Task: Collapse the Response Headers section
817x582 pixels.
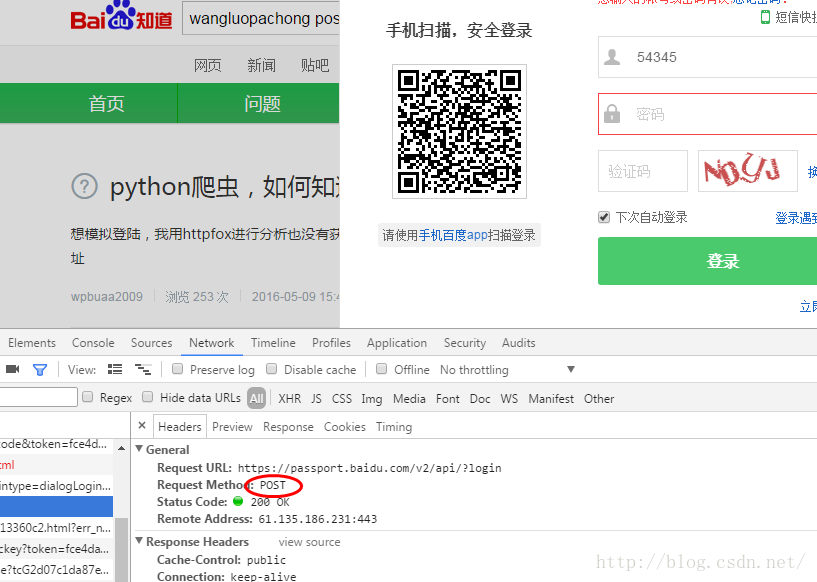Action: pyautogui.click(x=139, y=541)
